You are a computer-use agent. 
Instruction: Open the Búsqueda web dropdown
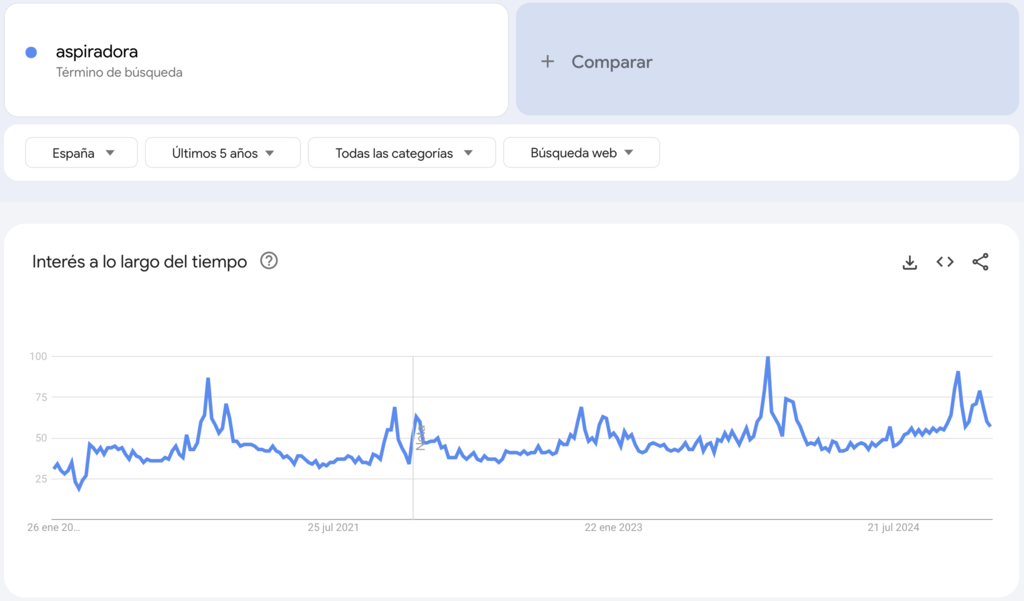[581, 152]
